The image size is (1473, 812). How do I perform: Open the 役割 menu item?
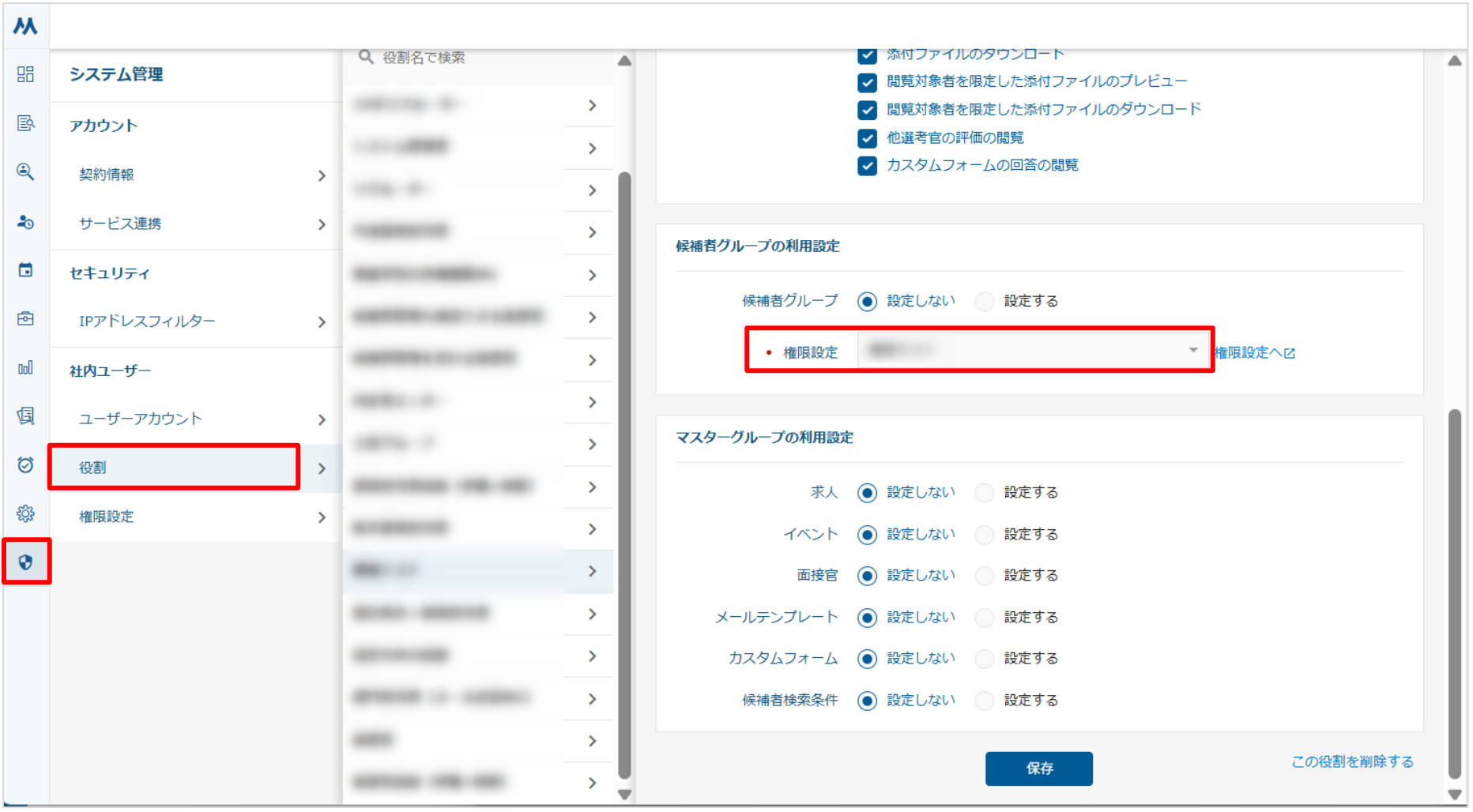(x=174, y=468)
